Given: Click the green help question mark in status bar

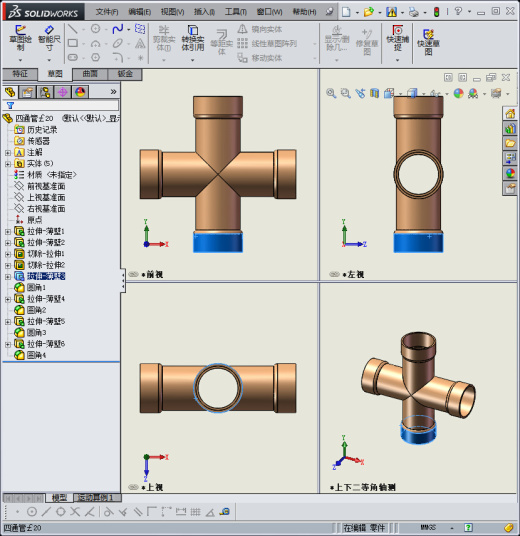Looking at the screenshot, I should coord(468,527).
